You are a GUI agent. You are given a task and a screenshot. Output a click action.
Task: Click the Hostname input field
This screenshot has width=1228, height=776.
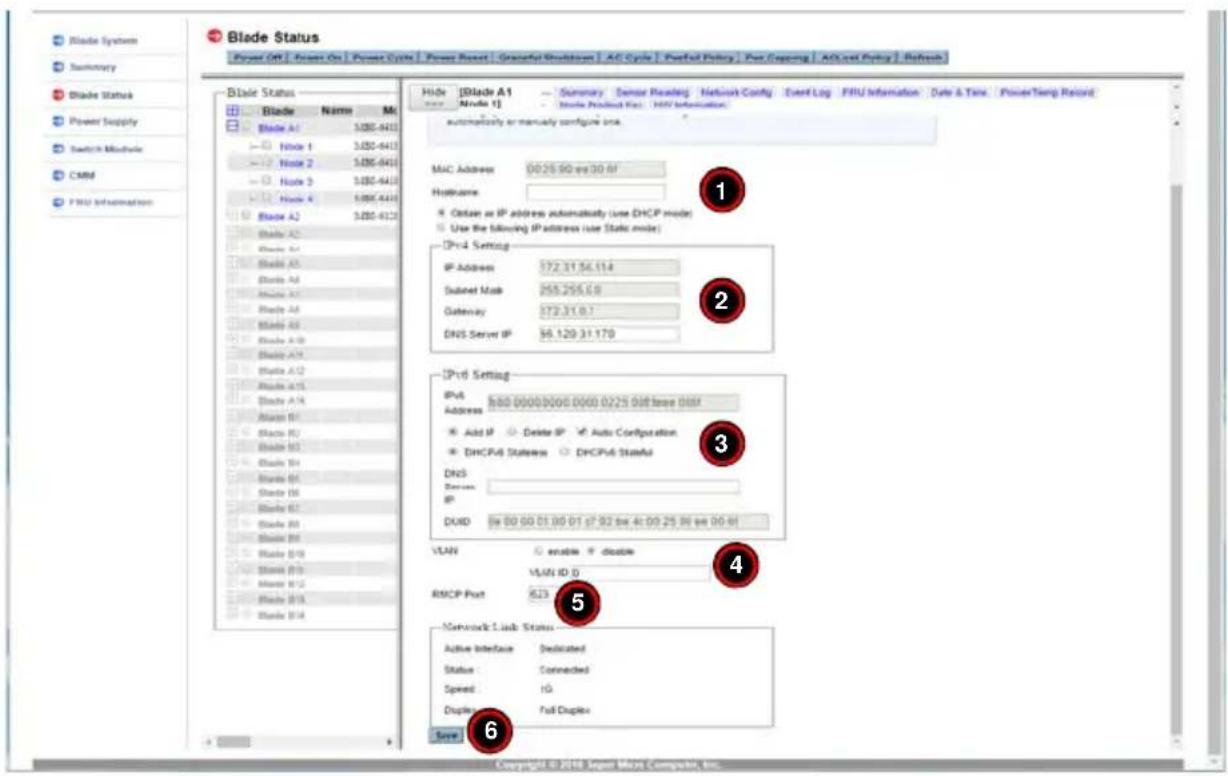(x=595, y=192)
